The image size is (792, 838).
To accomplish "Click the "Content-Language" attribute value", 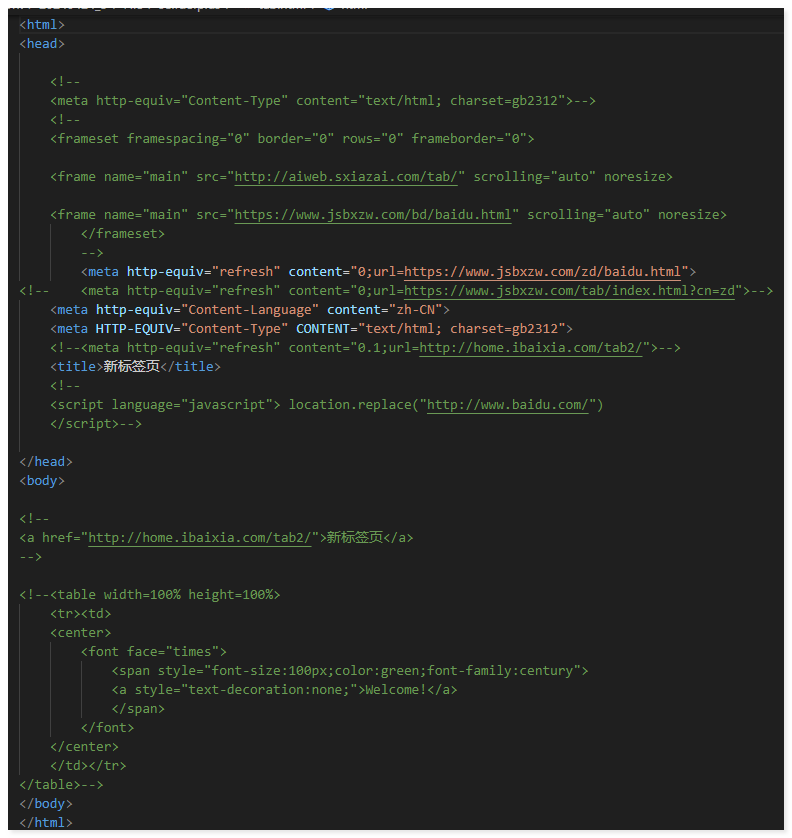I will [x=250, y=310].
